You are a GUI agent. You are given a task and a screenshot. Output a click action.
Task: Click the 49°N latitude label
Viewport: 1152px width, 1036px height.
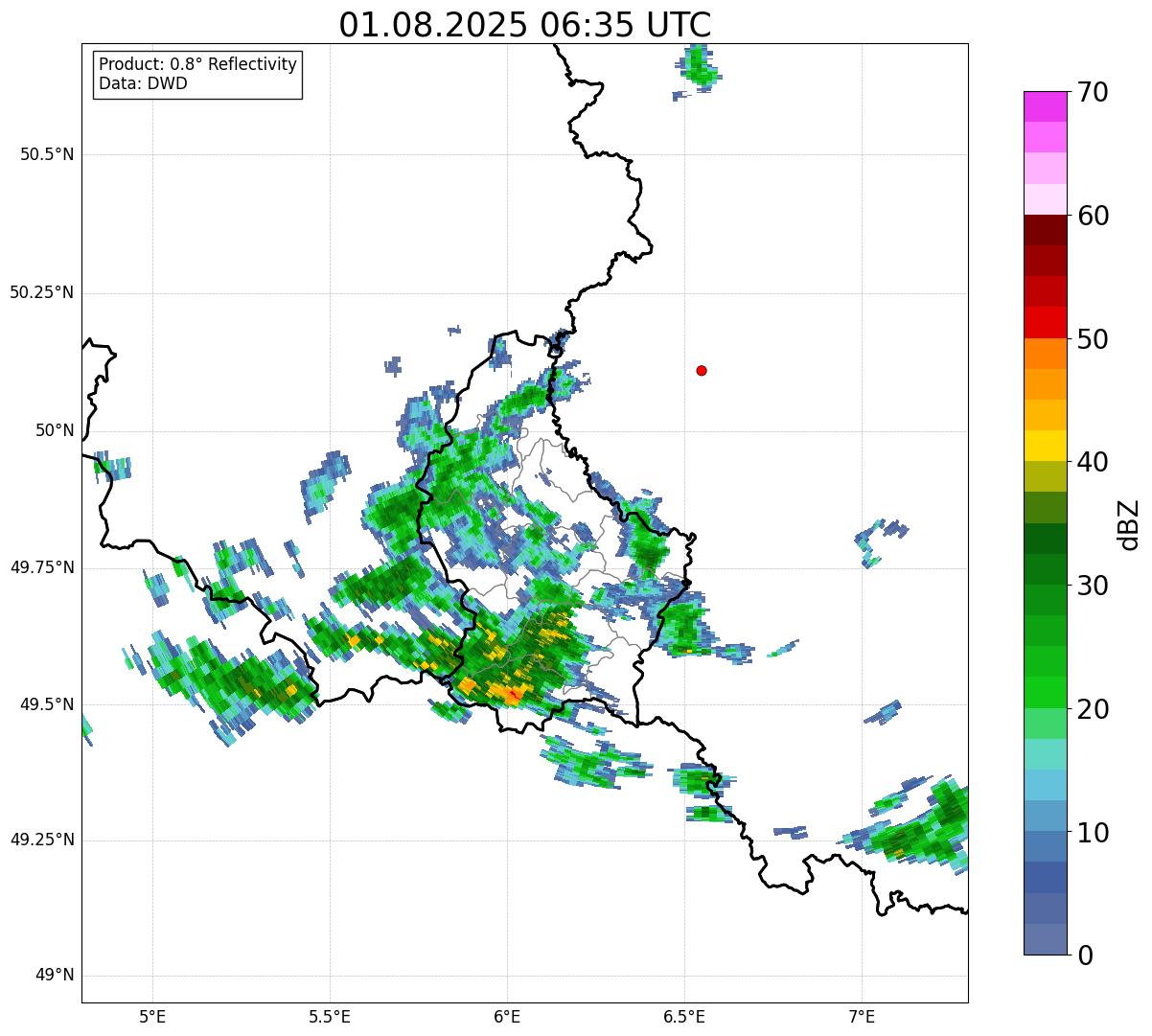[55, 976]
